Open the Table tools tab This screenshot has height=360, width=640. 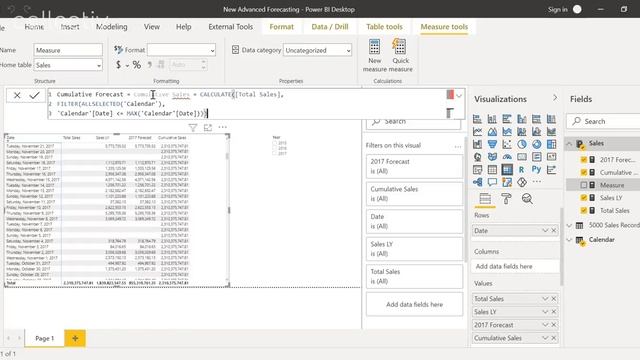pyautogui.click(x=384, y=27)
